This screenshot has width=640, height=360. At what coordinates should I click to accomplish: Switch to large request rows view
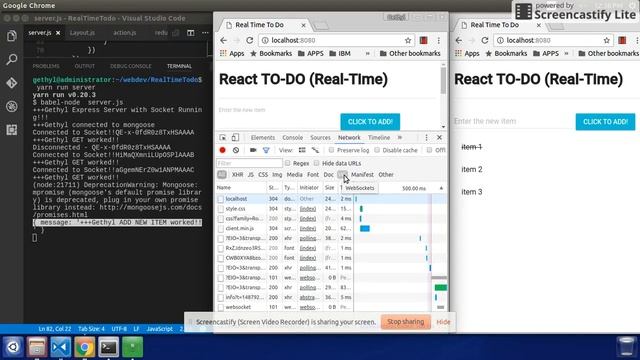click(302, 150)
